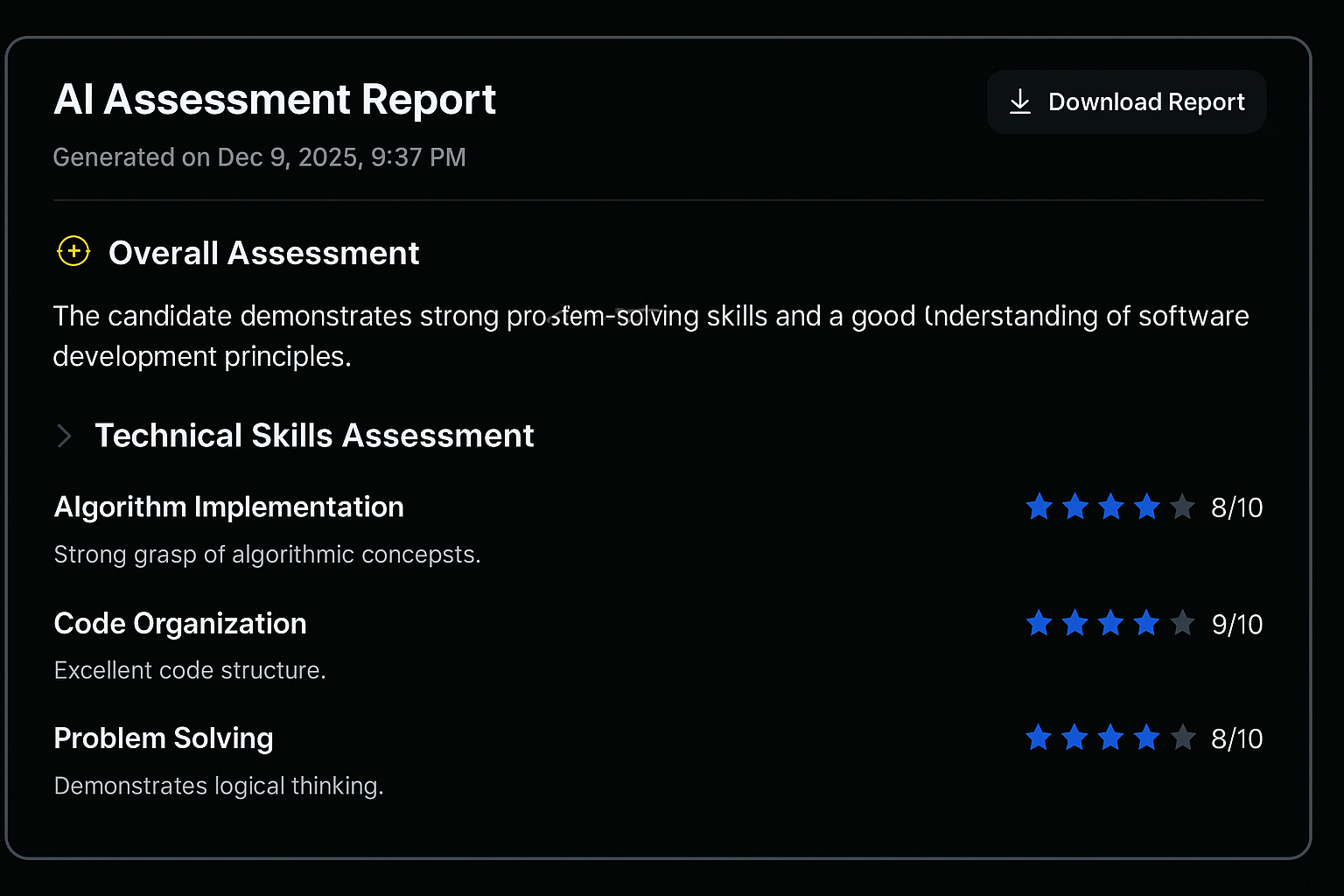Click the Overall Assessment heading text
1344x896 pixels.
pos(263,254)
